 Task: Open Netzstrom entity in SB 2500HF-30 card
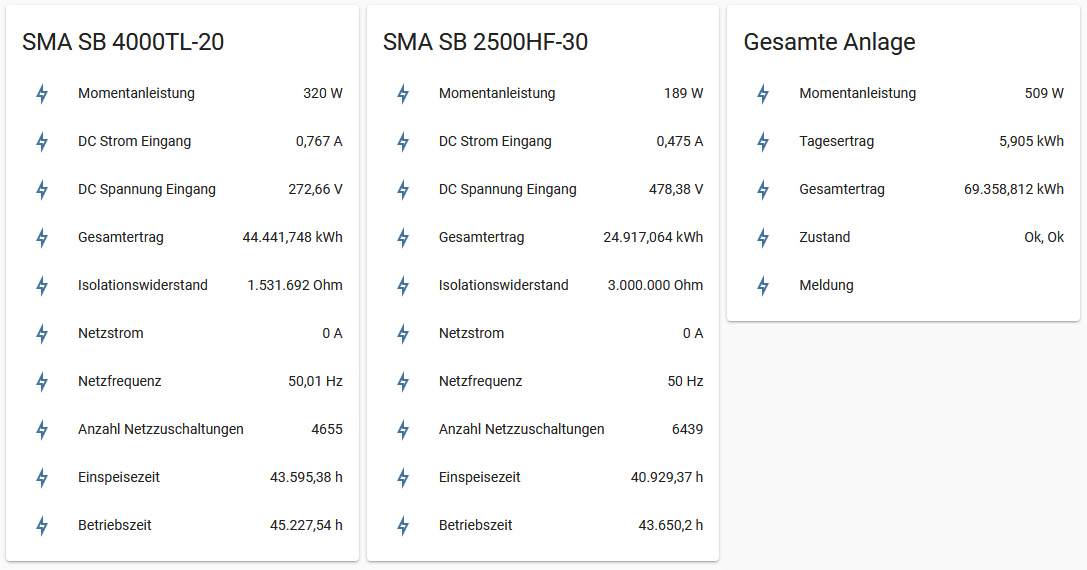tap(471, 333)
